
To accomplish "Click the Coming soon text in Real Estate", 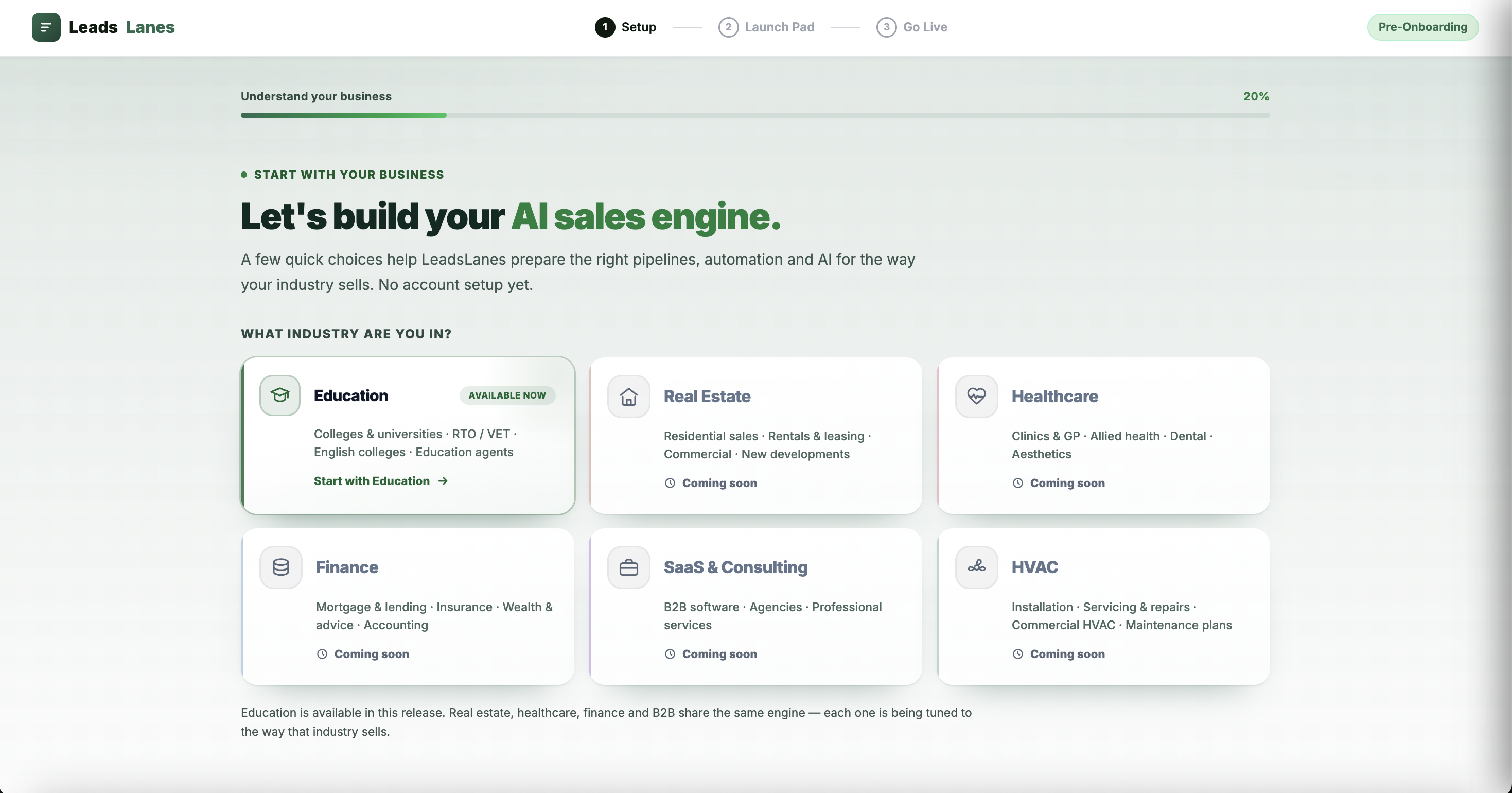I will click(719, 483).
